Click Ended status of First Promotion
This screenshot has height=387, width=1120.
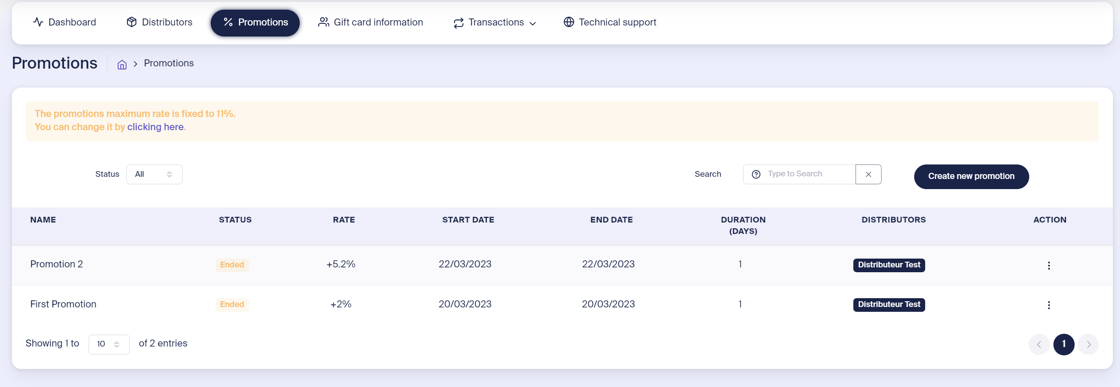click(x=232, y=305)
